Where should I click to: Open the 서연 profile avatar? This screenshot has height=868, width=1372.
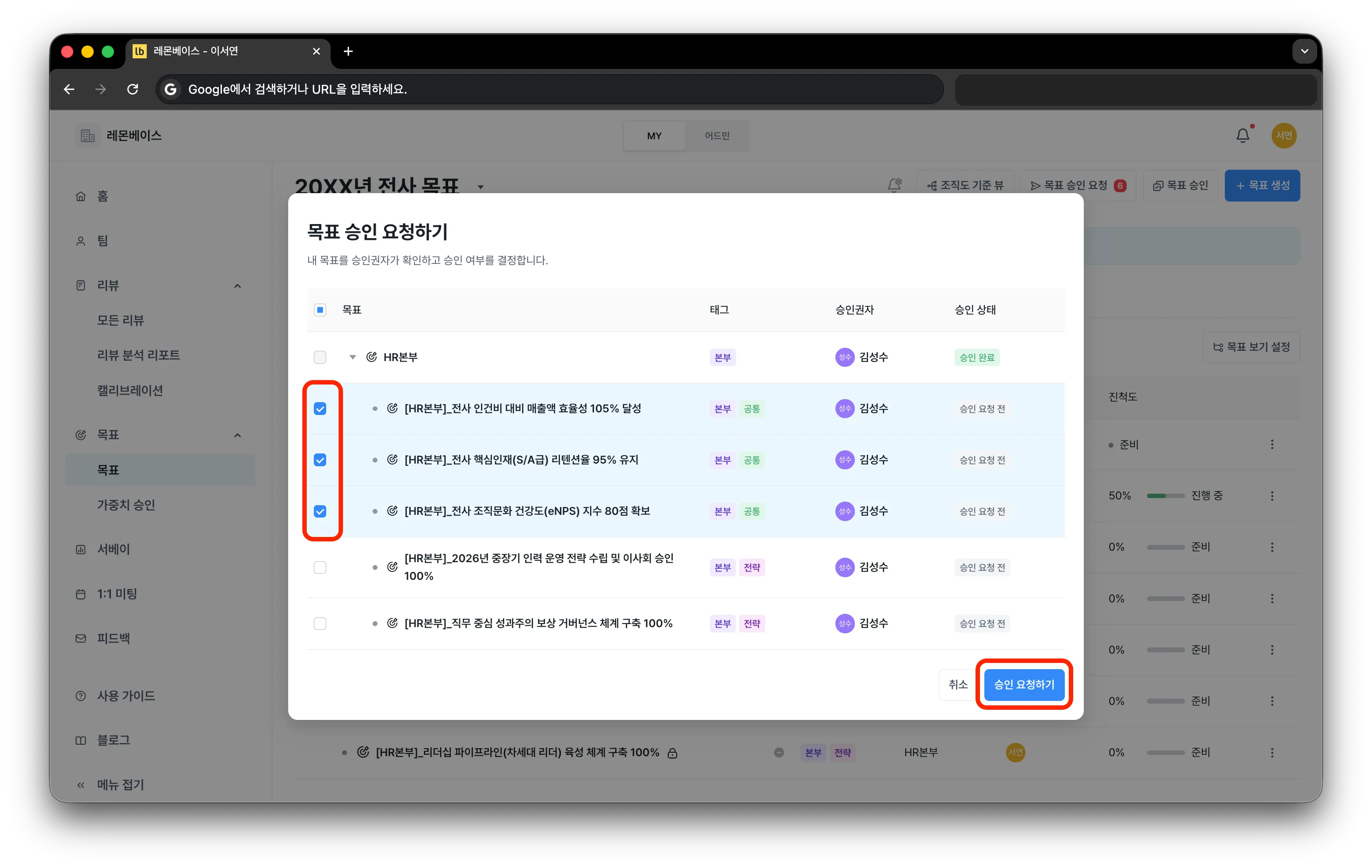point(1284,136)
